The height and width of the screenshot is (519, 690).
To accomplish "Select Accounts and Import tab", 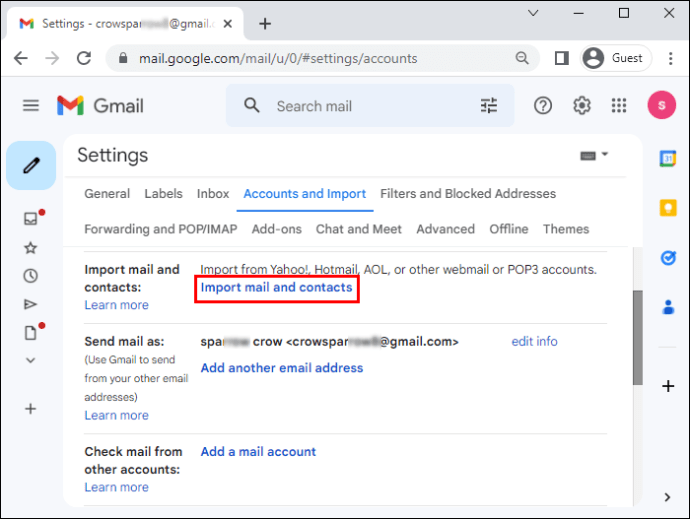I will (x=305, y=194).
